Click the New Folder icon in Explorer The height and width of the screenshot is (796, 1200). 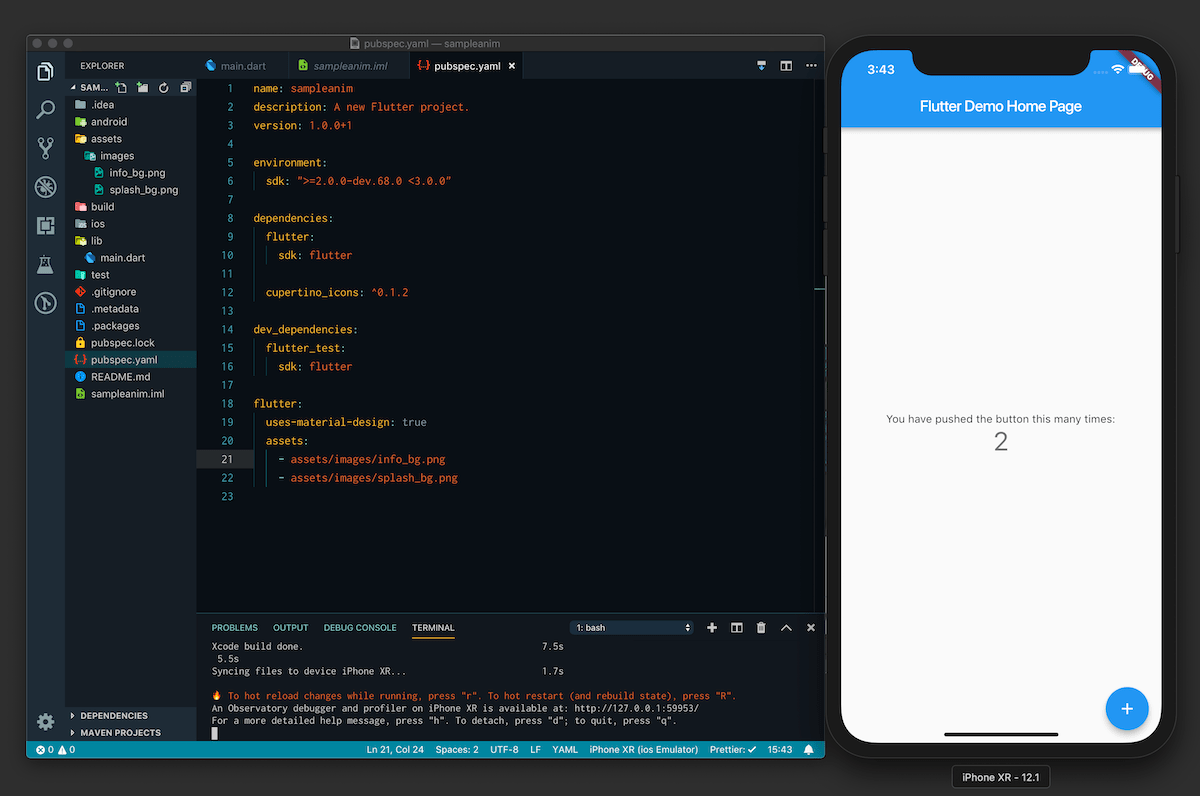(142, 88)
